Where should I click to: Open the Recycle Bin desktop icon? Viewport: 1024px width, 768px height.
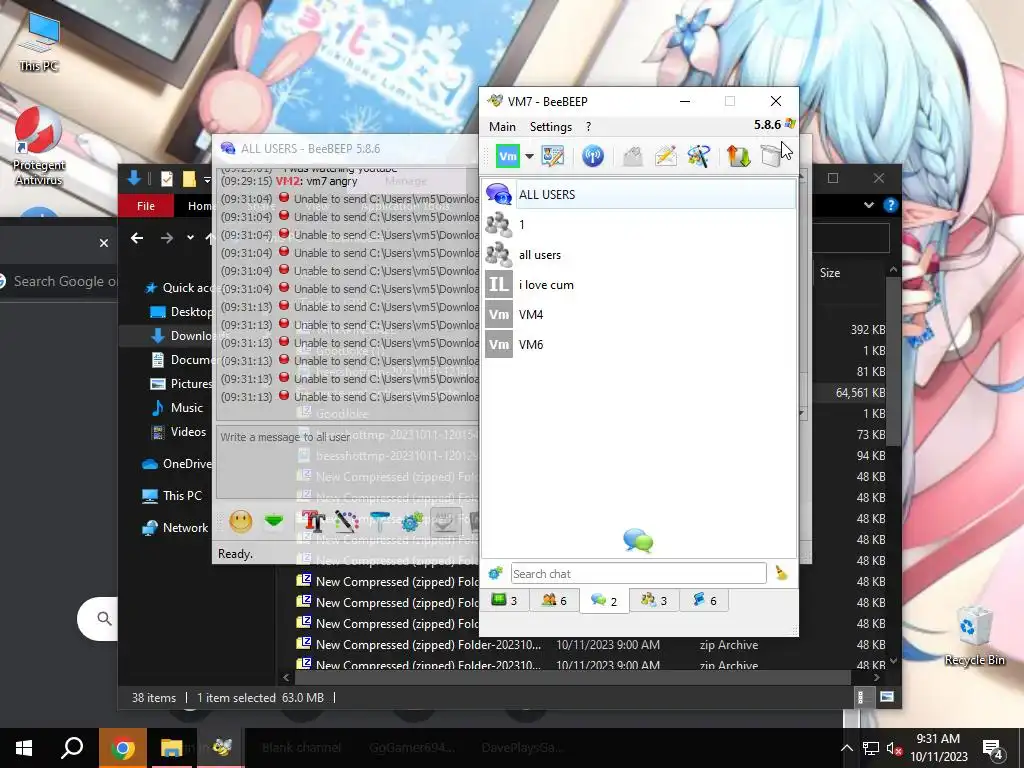(x=974, y=636)
